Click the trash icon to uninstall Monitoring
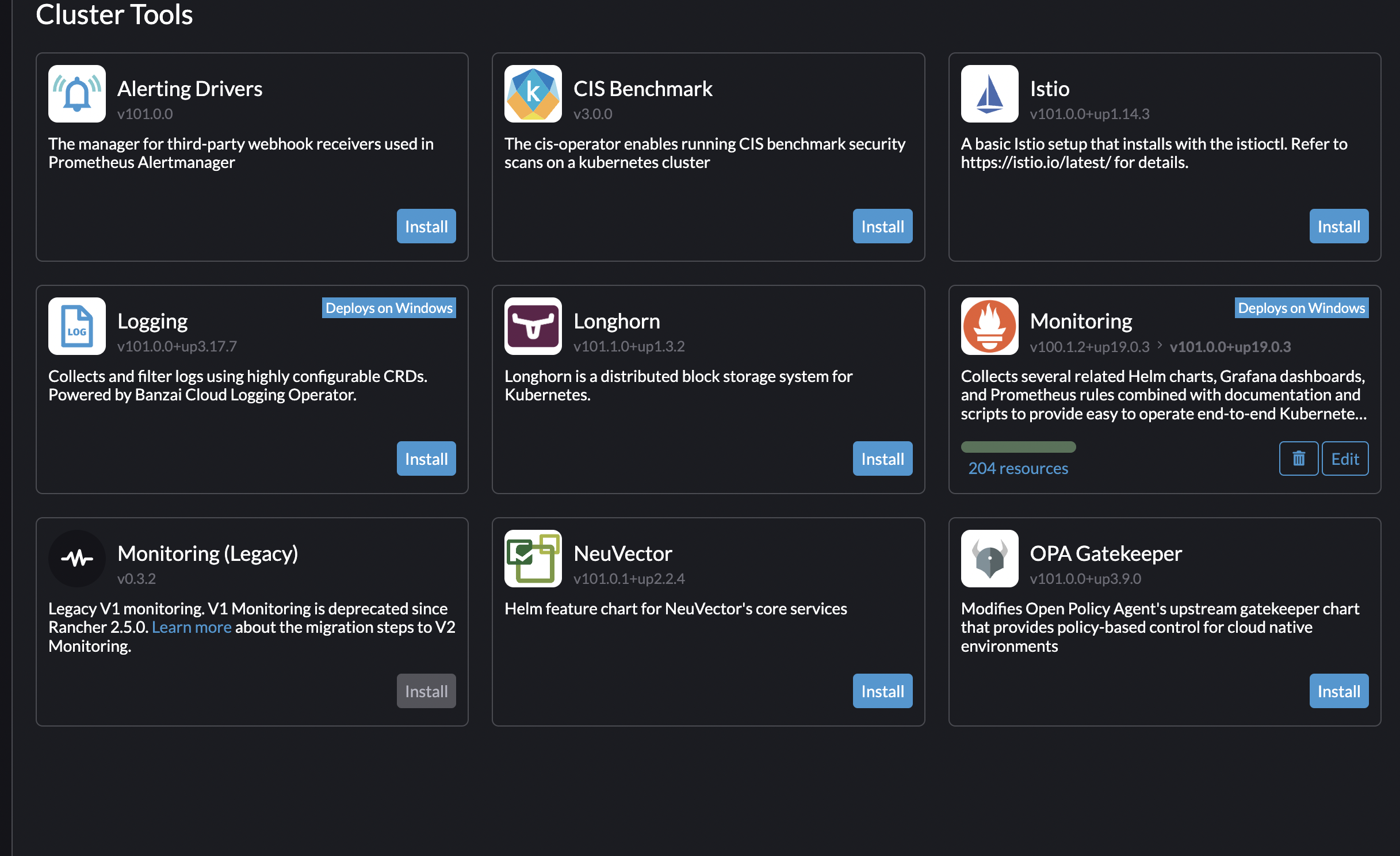This screenshot has height=856, width=1400. tap(1298, 458)
